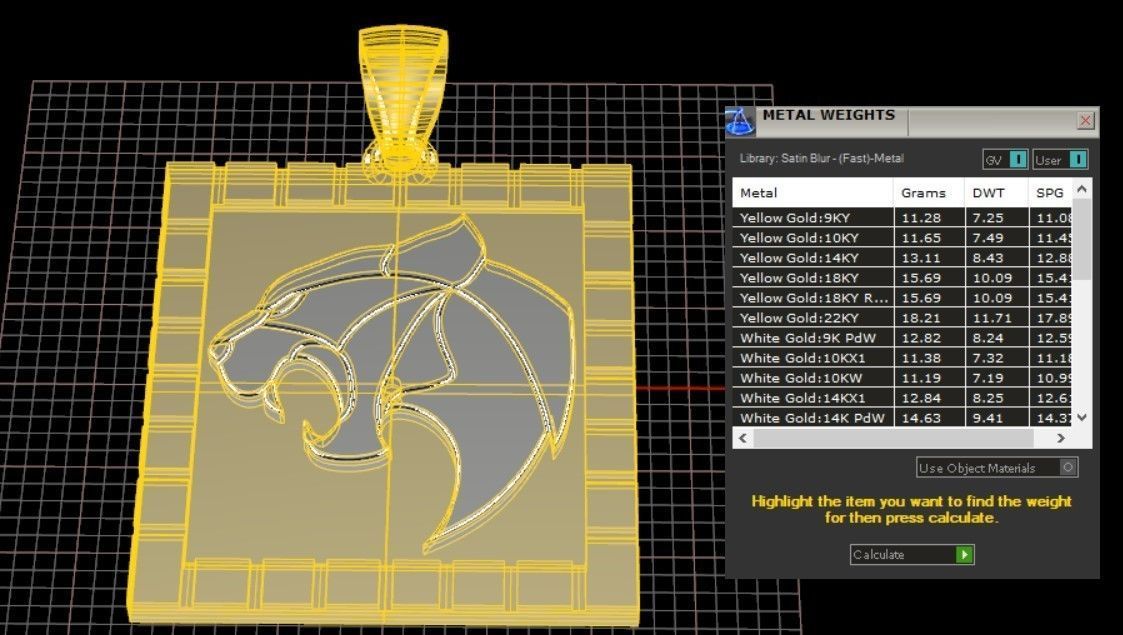Screen dimensions: 1123x635
Task: Click the 7.25 DWT value
Action: coord(988,218)
